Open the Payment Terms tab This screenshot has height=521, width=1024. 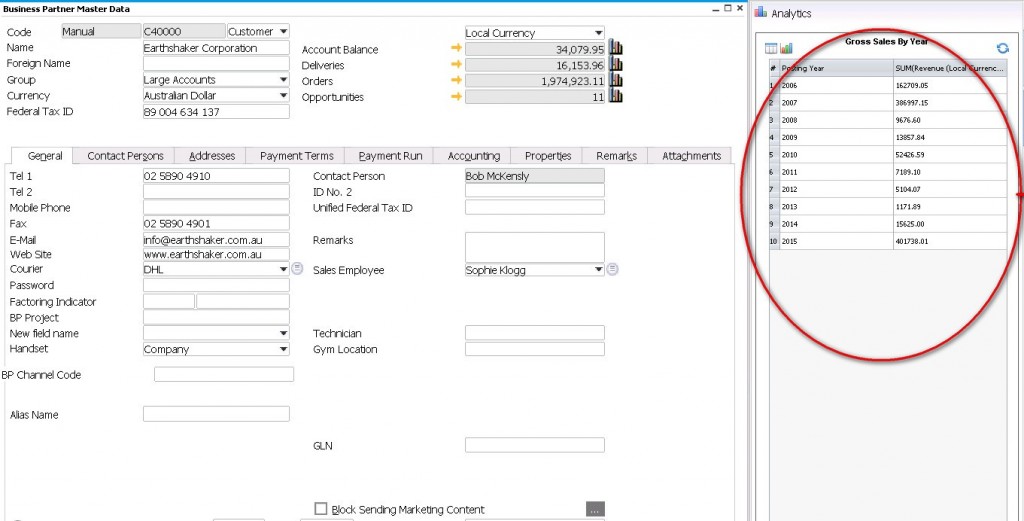[296, 156]
